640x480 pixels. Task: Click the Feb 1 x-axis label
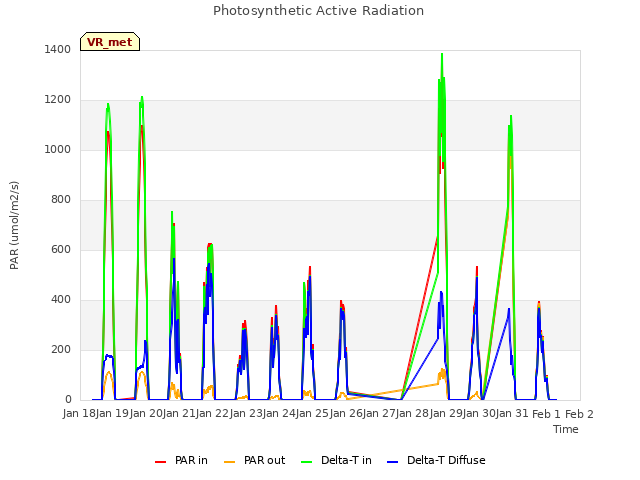[x=546, y=414]
